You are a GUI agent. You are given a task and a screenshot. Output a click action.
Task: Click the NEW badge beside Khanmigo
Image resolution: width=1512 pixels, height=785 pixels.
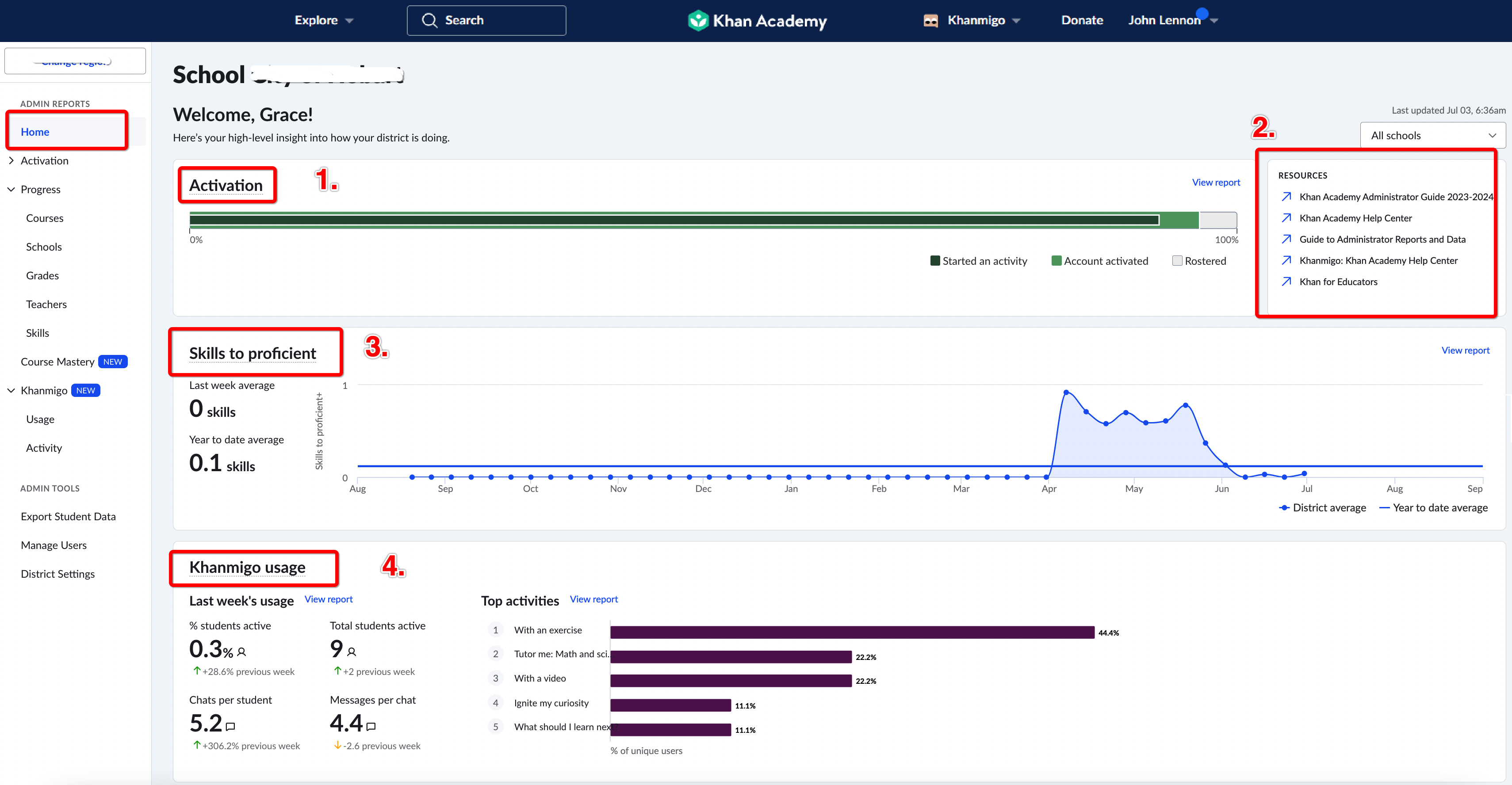pyautogui.click(x=86, y=390)
